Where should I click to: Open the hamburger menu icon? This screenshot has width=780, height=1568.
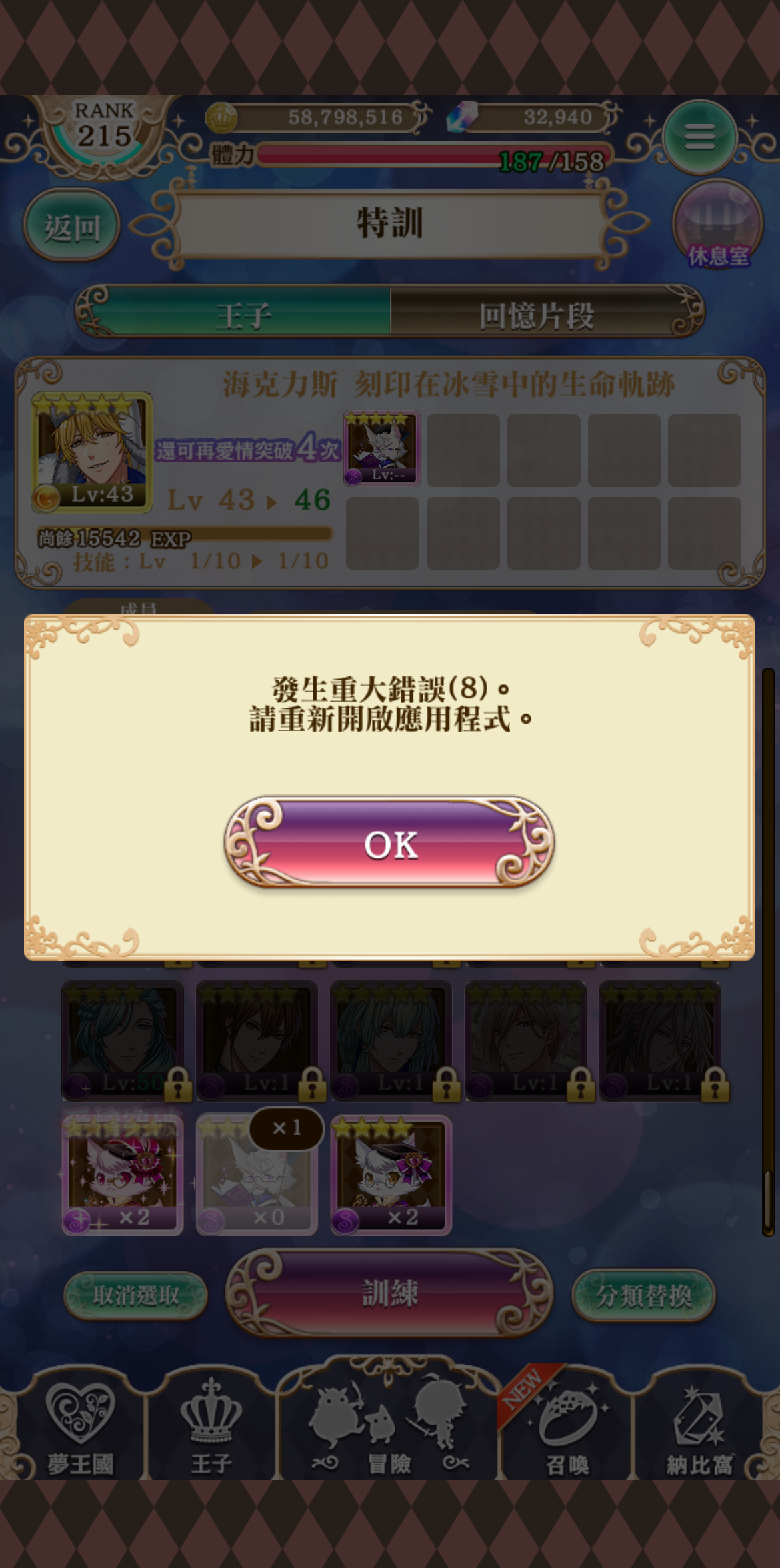[699, 137]
